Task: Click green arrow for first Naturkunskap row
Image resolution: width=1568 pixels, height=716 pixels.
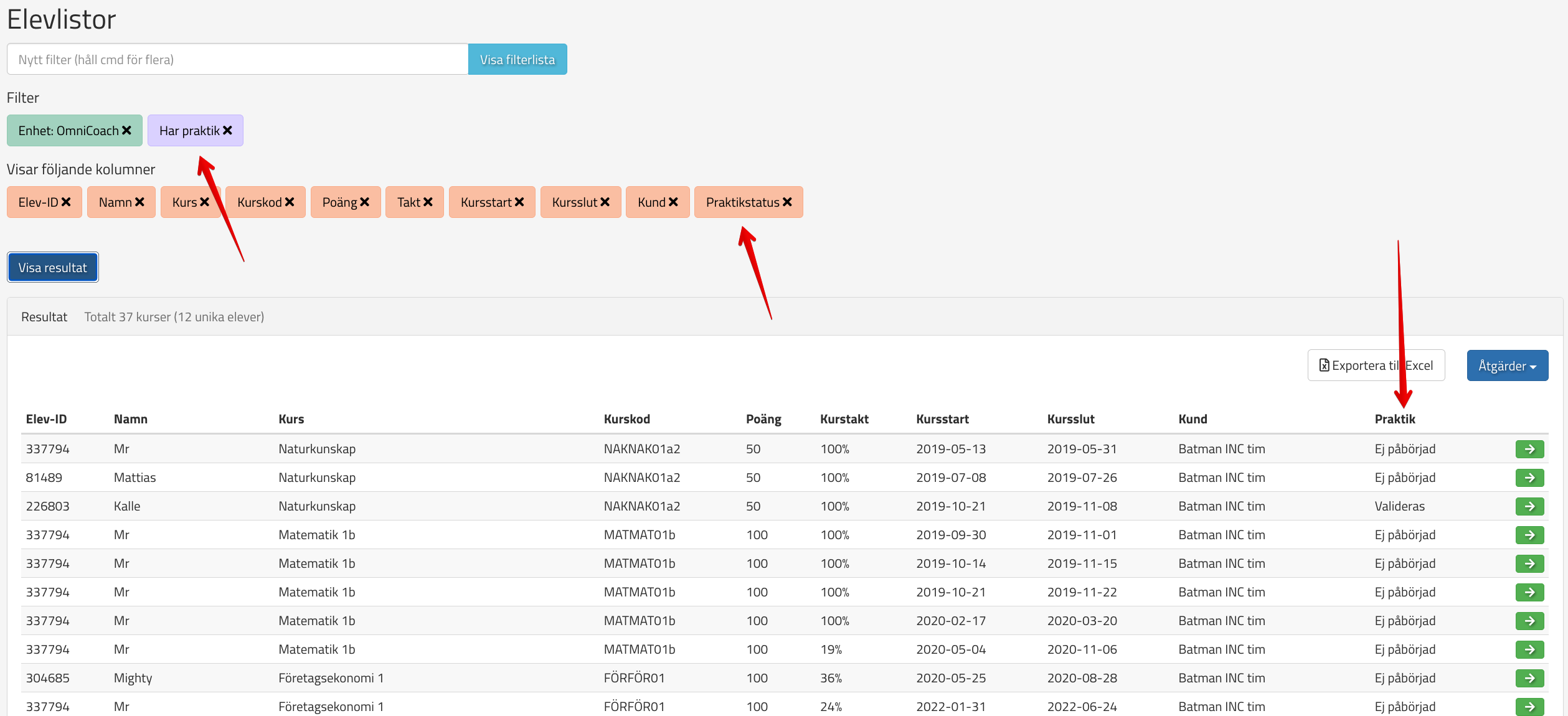Action: pos(1529,449)
